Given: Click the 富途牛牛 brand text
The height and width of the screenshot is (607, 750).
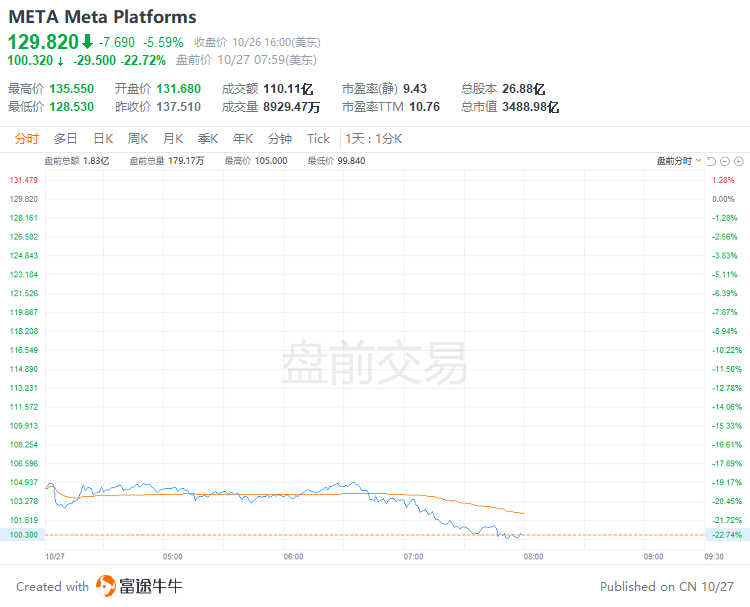Looking at the screenshot, I should point(151,586).
